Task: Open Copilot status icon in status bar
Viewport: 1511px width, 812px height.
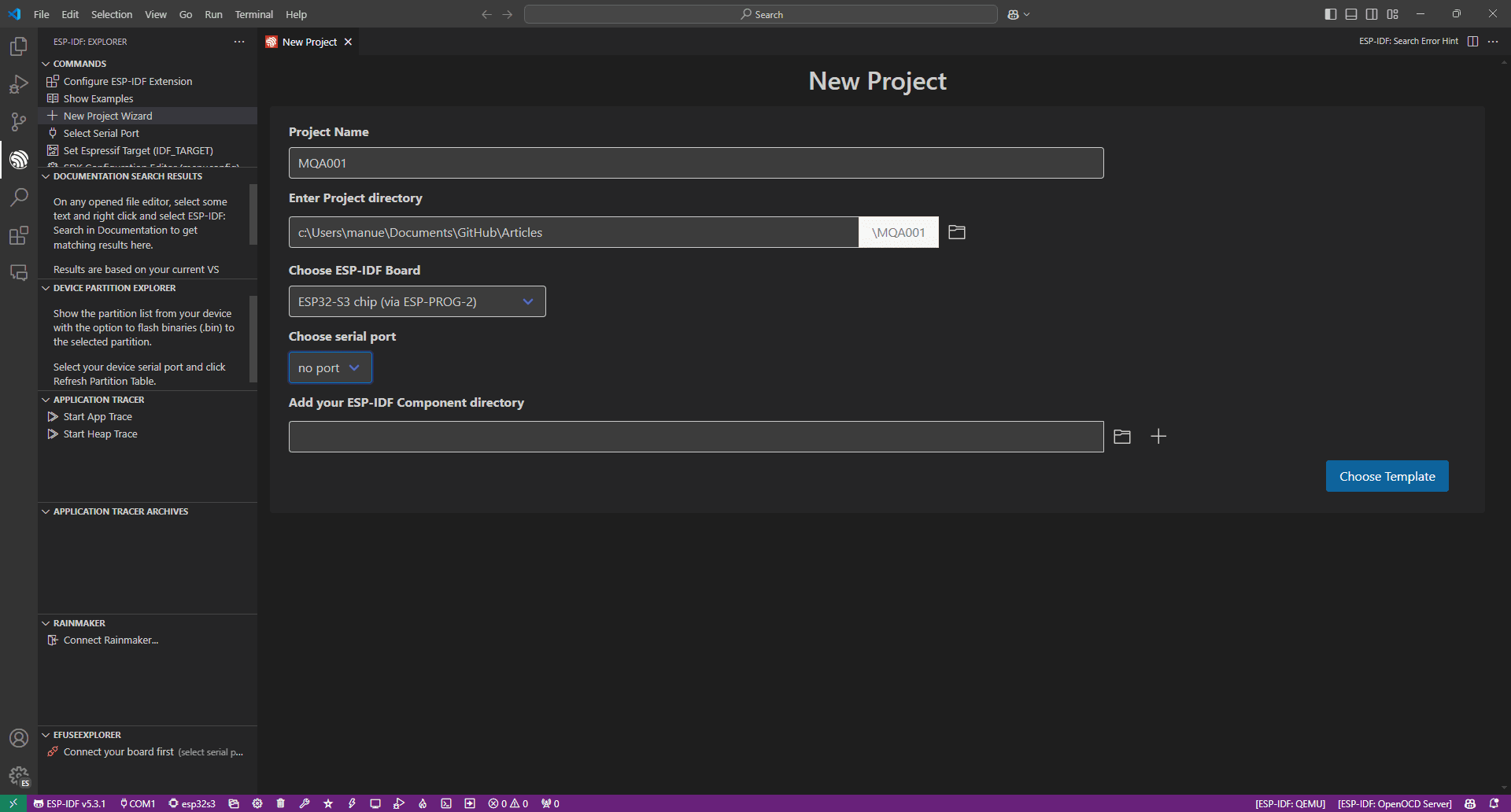Action: [1470, 803]
